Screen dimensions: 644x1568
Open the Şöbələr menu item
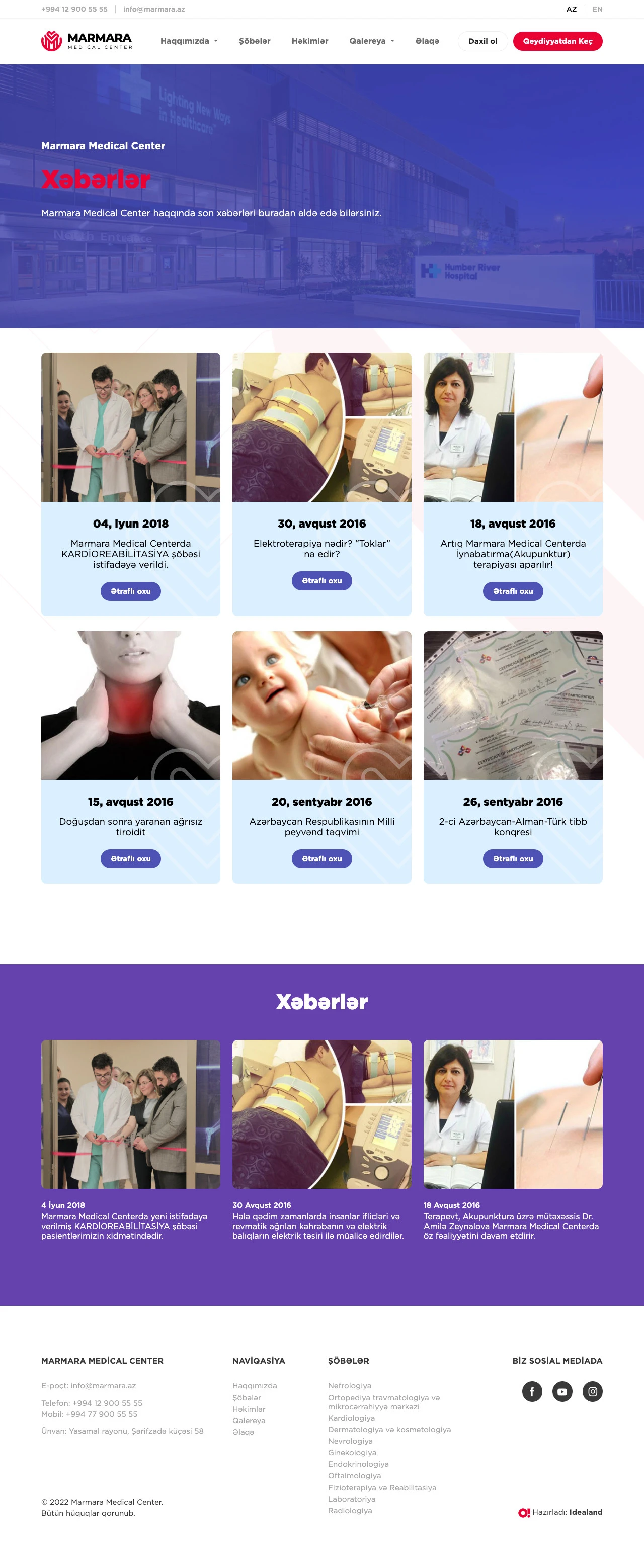(x=255, y=41)
